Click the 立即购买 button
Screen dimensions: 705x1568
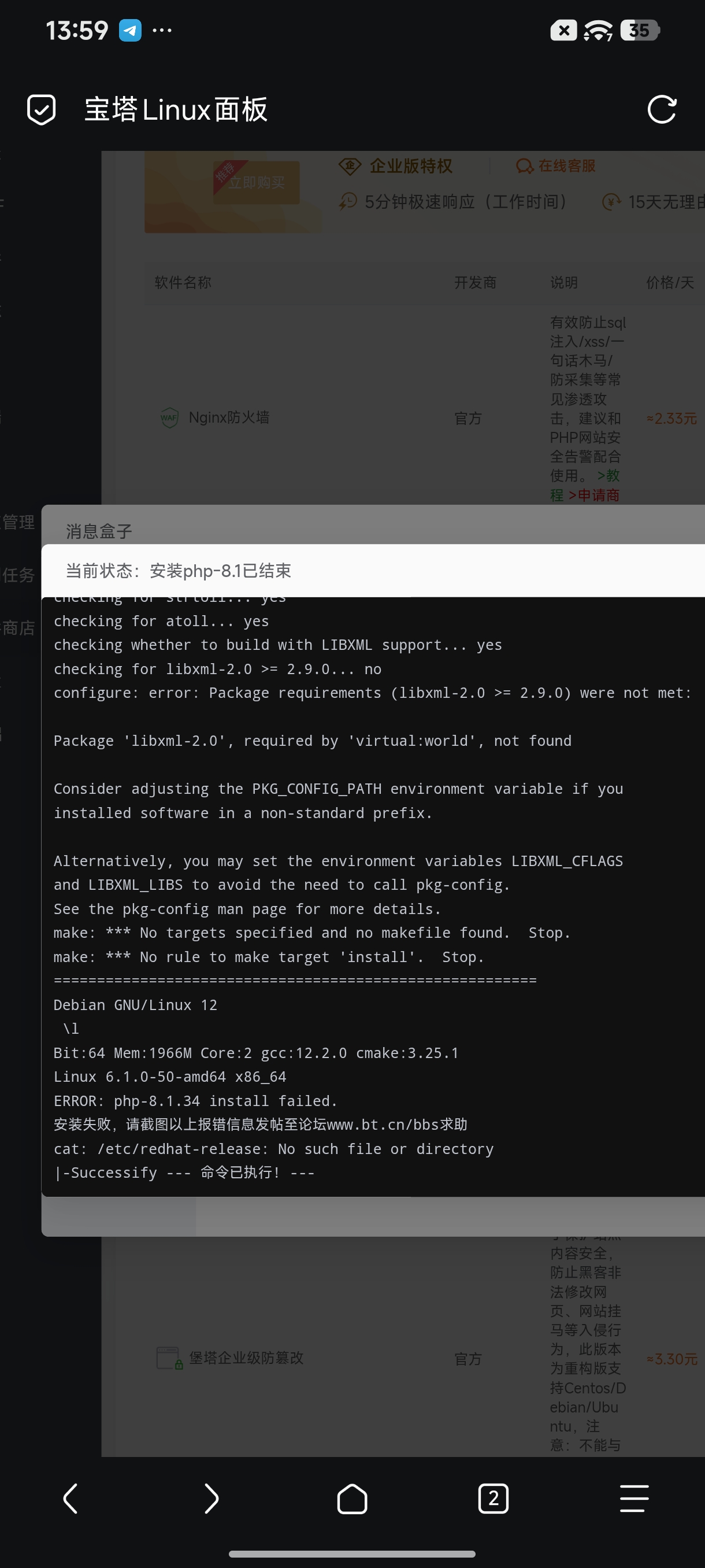(256, 182)
